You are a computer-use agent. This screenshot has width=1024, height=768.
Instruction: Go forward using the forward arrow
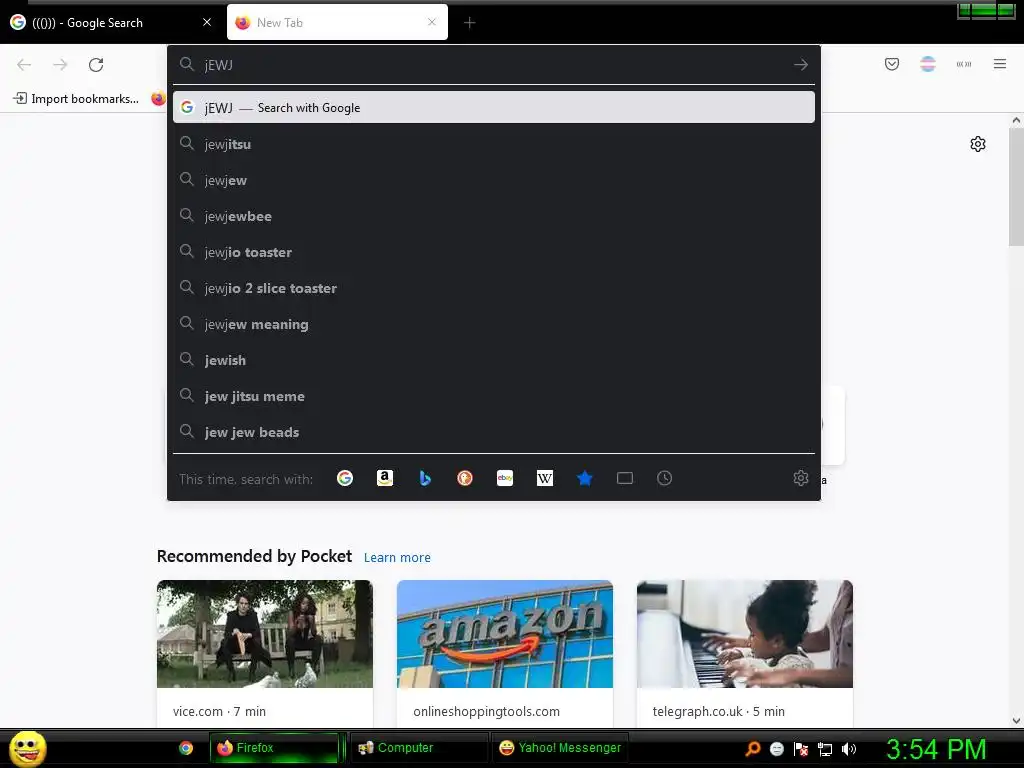[x=60, y=65]
